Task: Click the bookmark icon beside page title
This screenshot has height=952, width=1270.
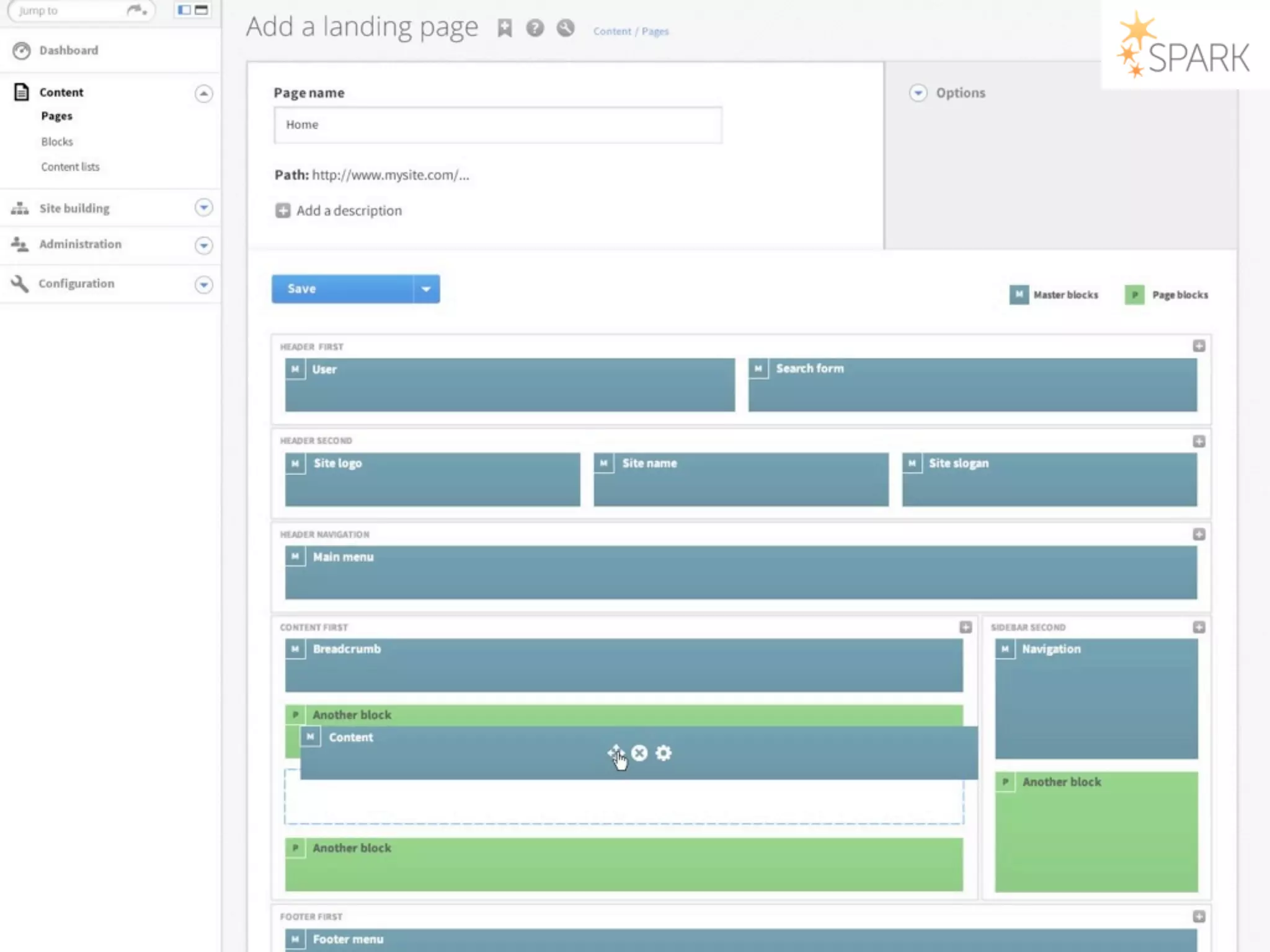Action: click(505, 28)
